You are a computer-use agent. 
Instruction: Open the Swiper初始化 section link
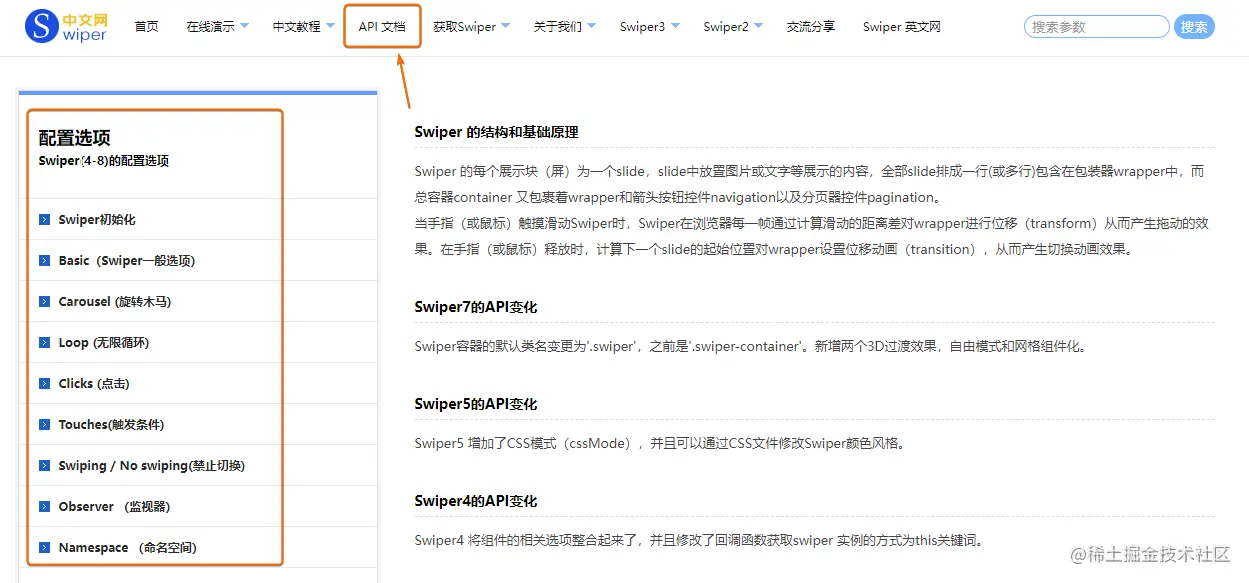[x=97, y=220]
